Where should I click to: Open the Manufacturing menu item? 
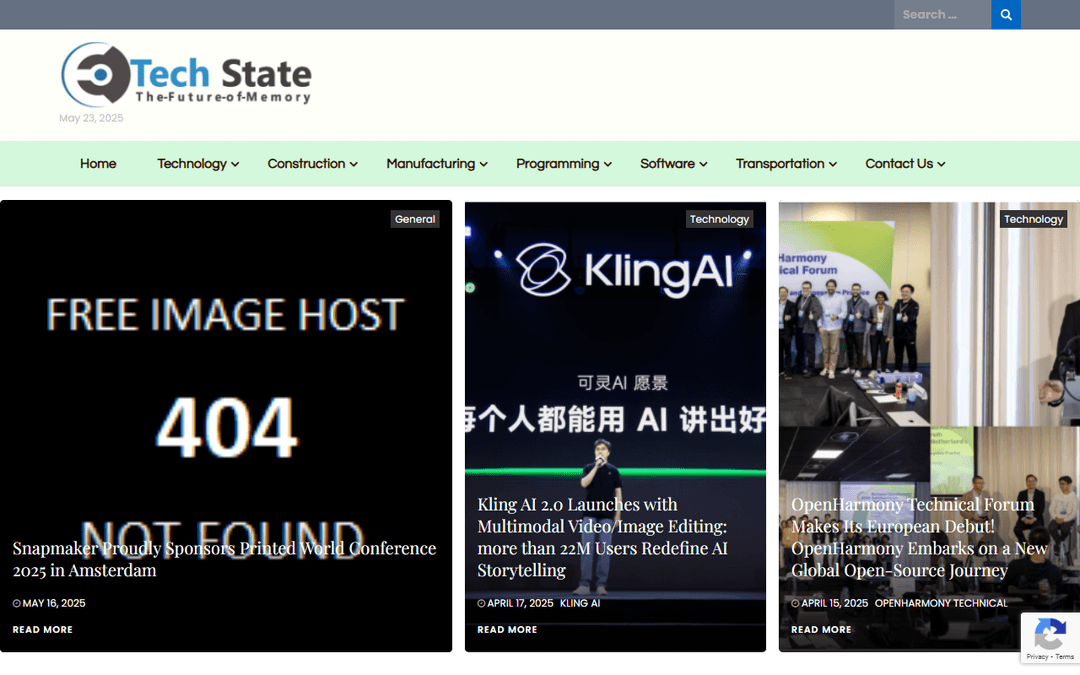[430, 164]
